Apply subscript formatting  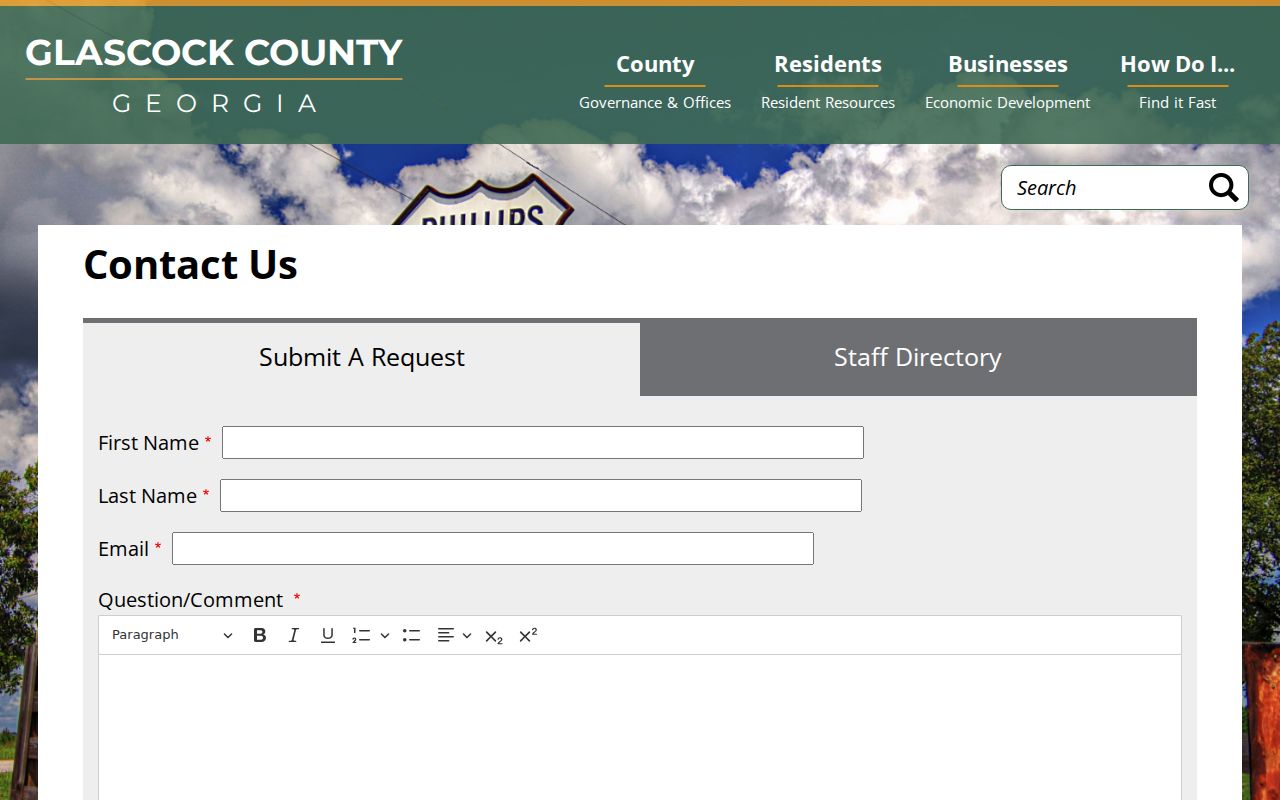(x=494, y=635)
